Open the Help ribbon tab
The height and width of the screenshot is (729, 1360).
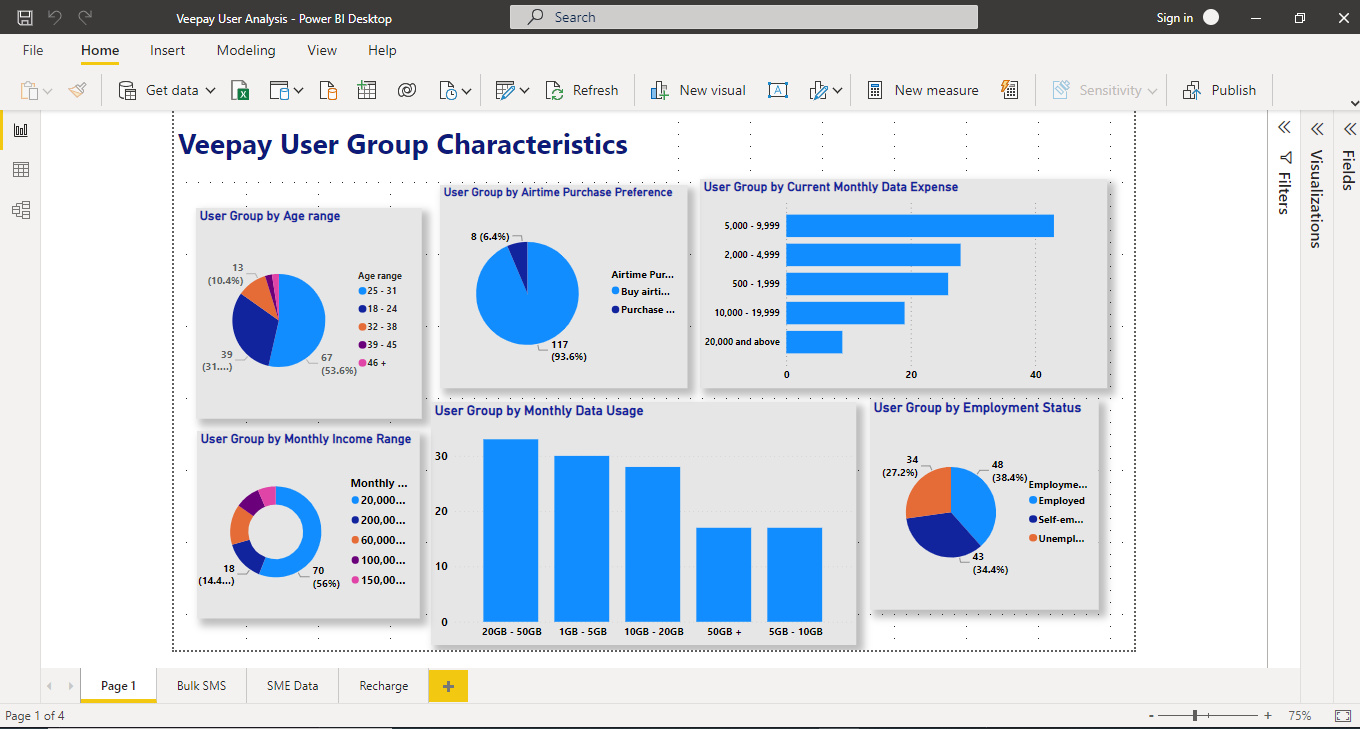(382, 50)
